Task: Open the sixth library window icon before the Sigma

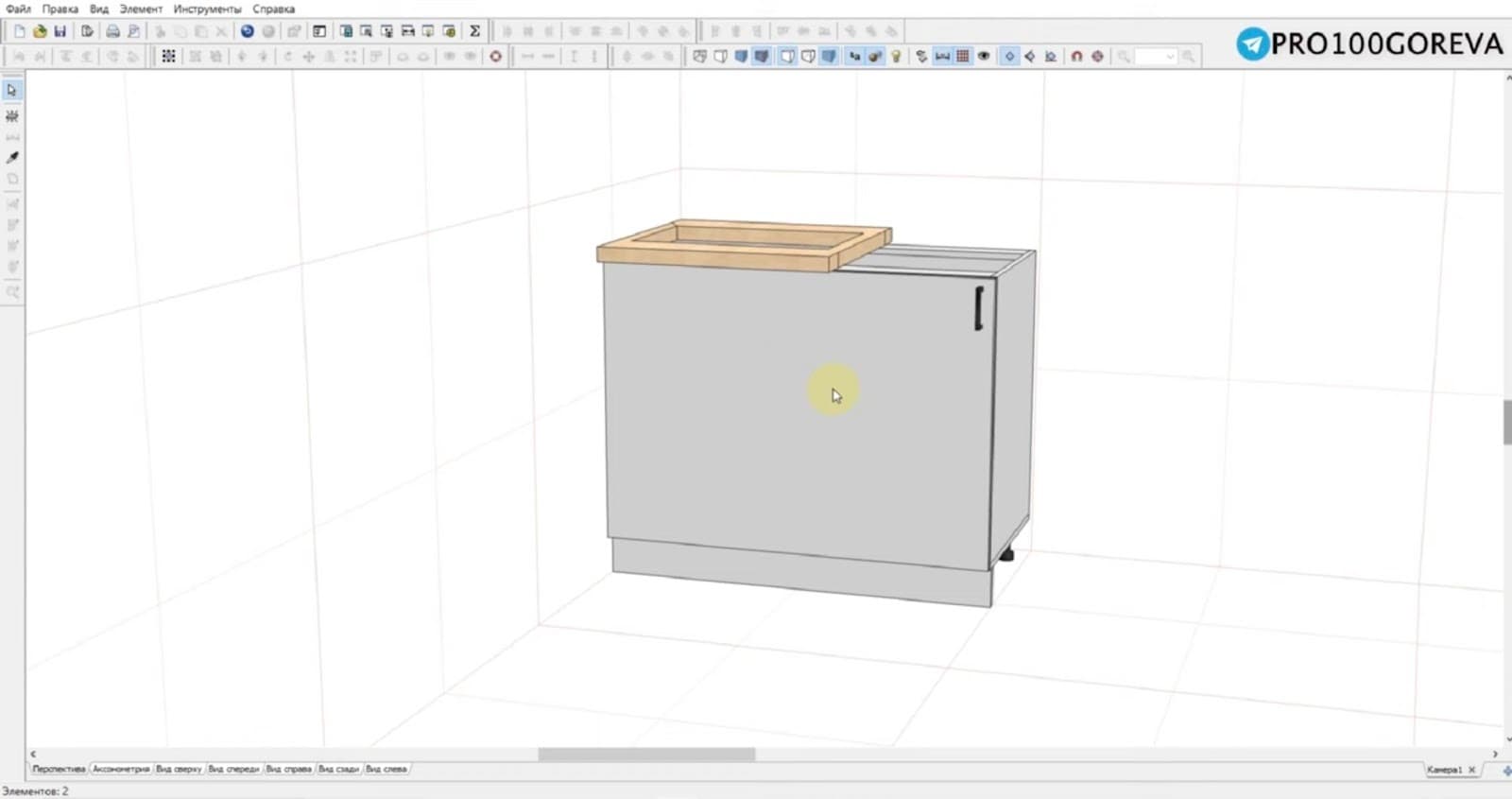Action: 449,31
